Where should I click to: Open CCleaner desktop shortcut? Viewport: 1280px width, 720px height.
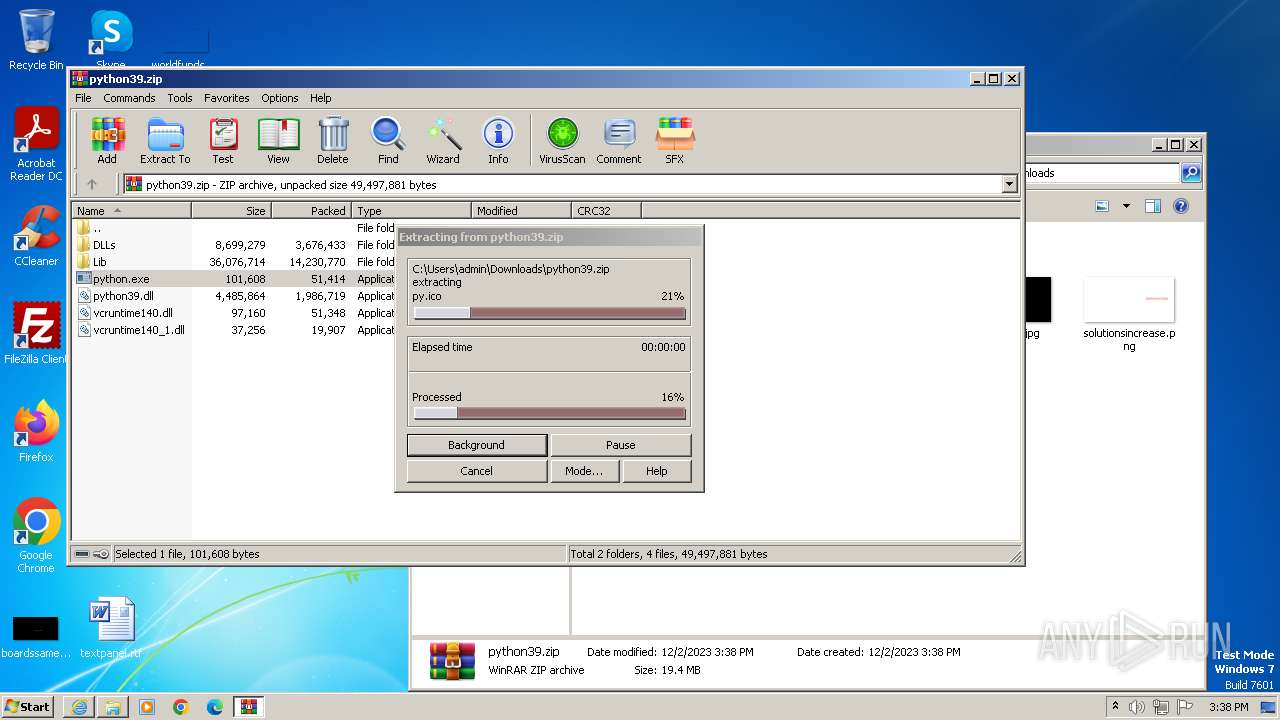coord(36,236)
